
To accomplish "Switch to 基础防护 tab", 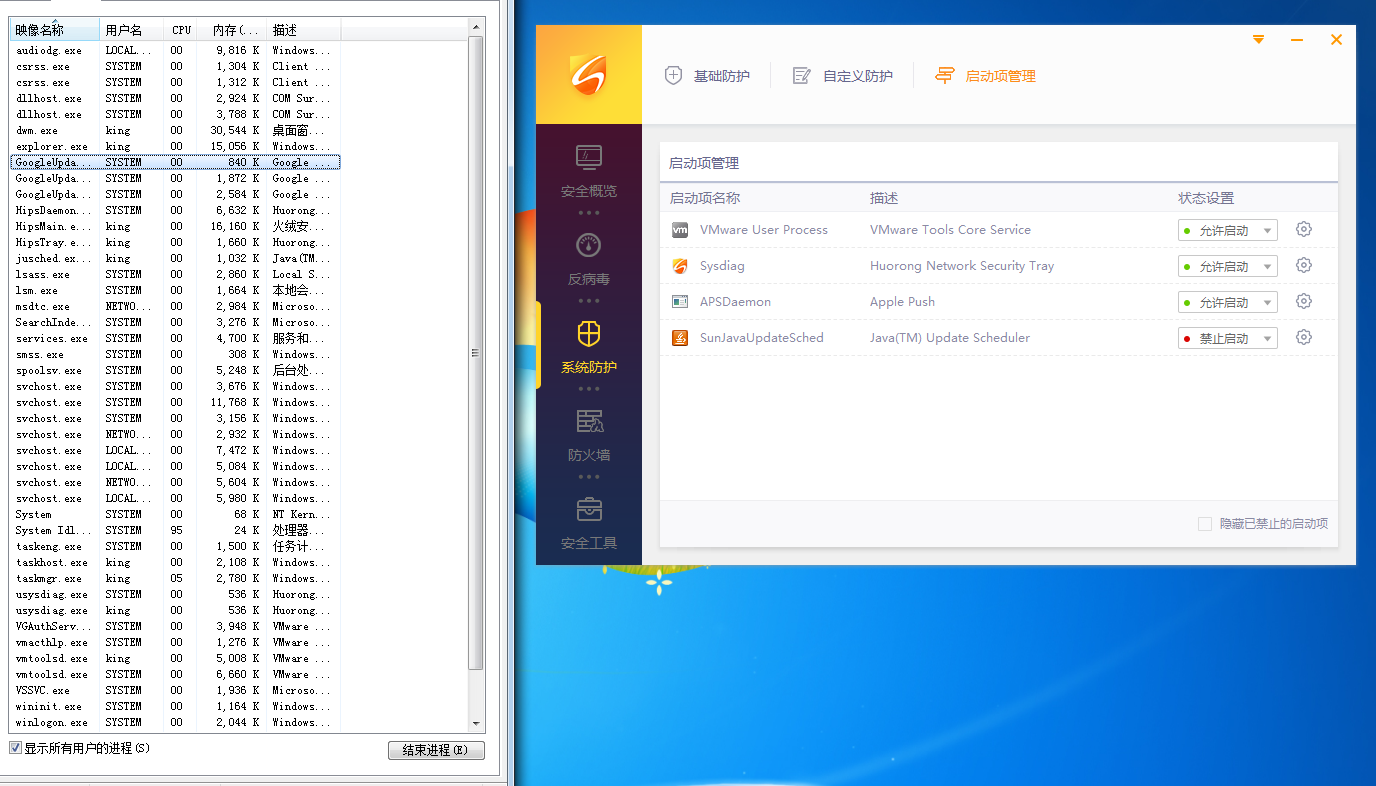I will [707, 76].
